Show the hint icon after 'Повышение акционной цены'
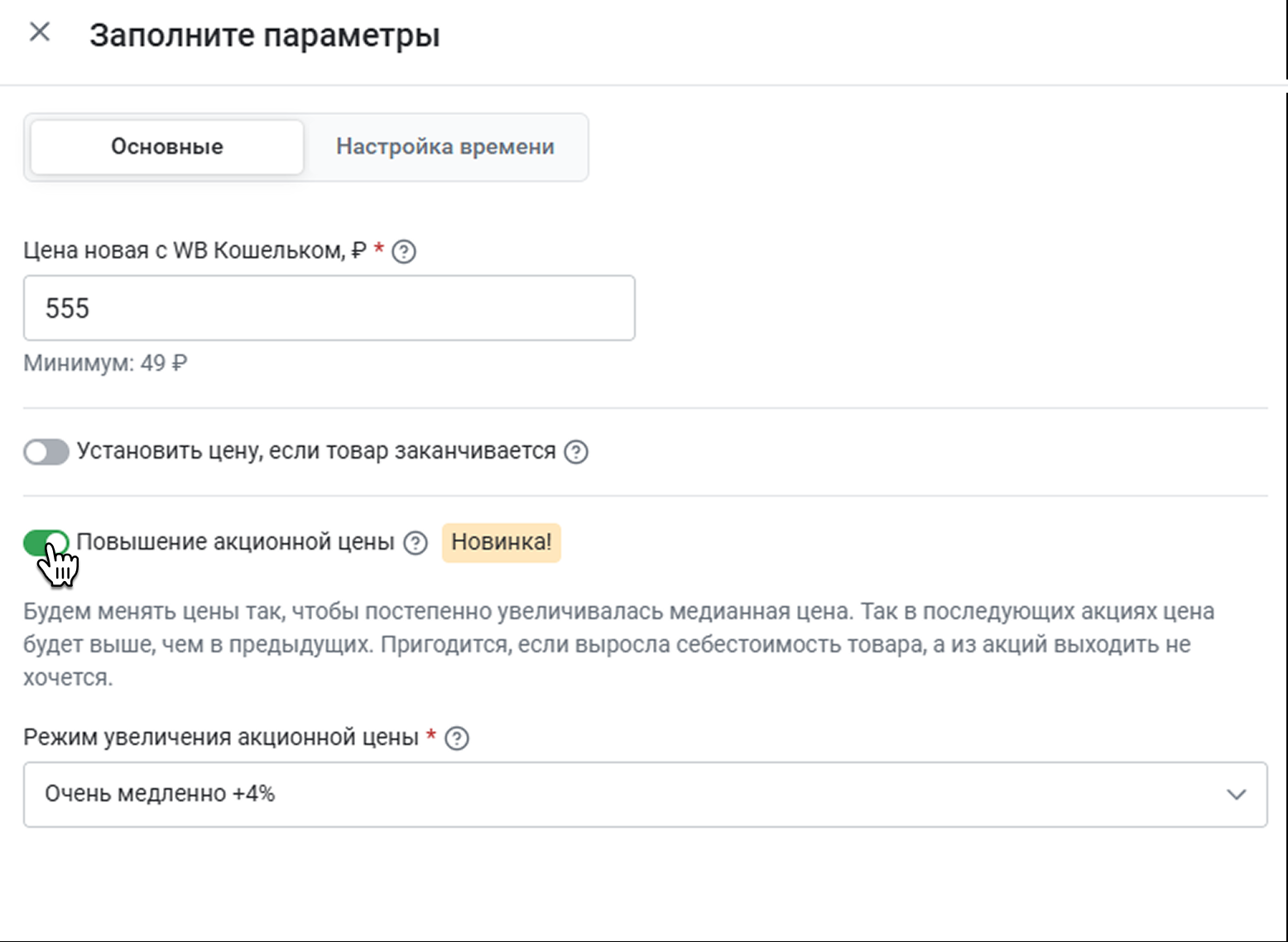Image resolution: width=1288 pixels, height=942 pixels. [416, 543]
